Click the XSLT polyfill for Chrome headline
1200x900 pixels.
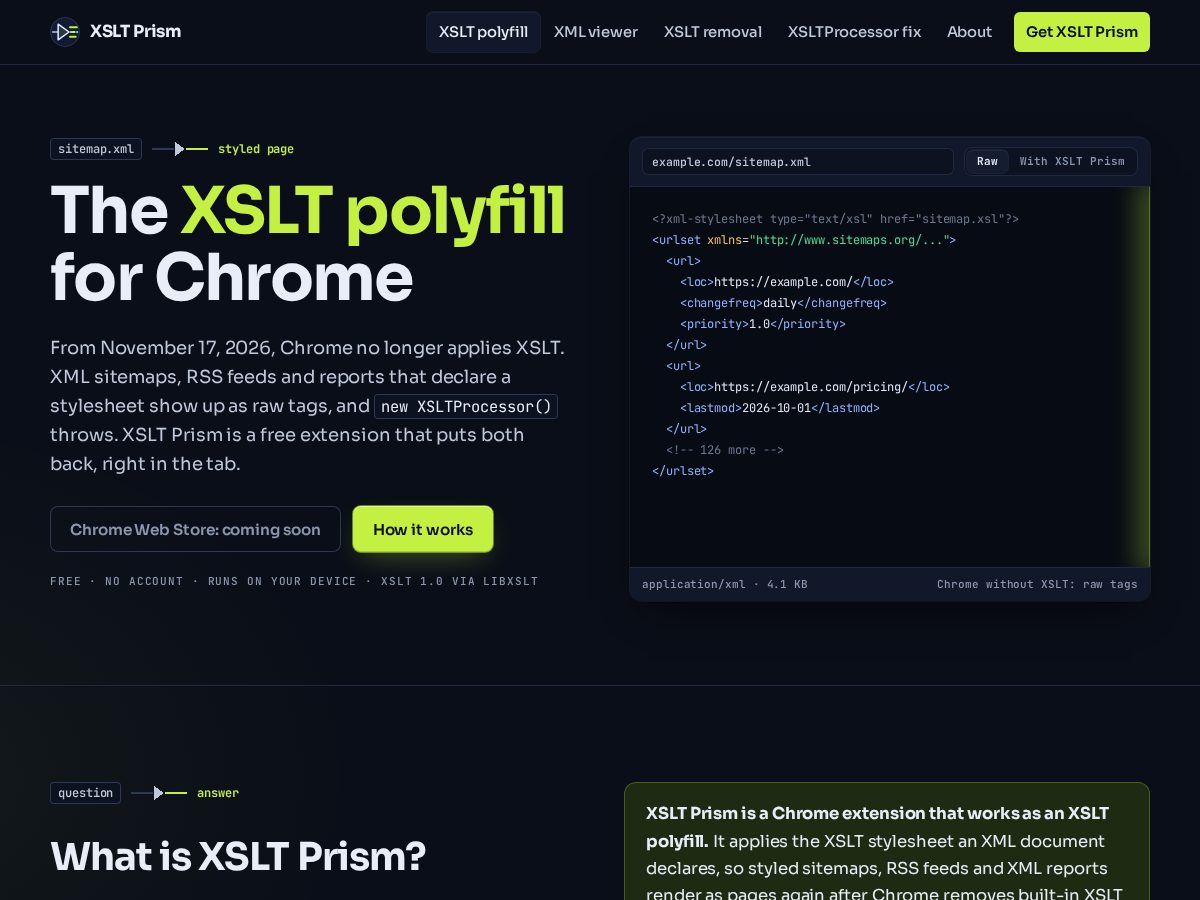308,243
